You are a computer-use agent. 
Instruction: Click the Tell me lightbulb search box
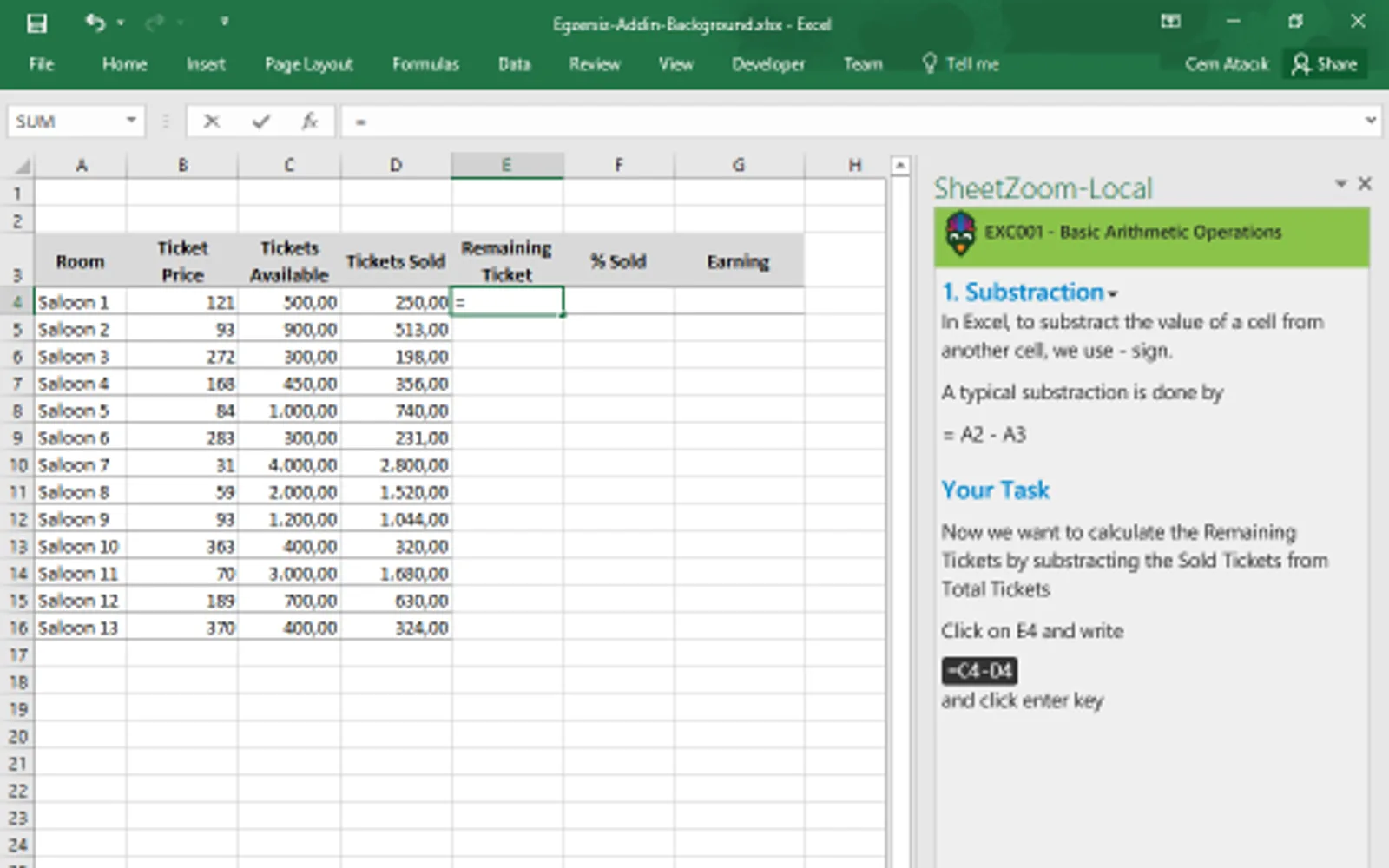[x=960, y=64]
